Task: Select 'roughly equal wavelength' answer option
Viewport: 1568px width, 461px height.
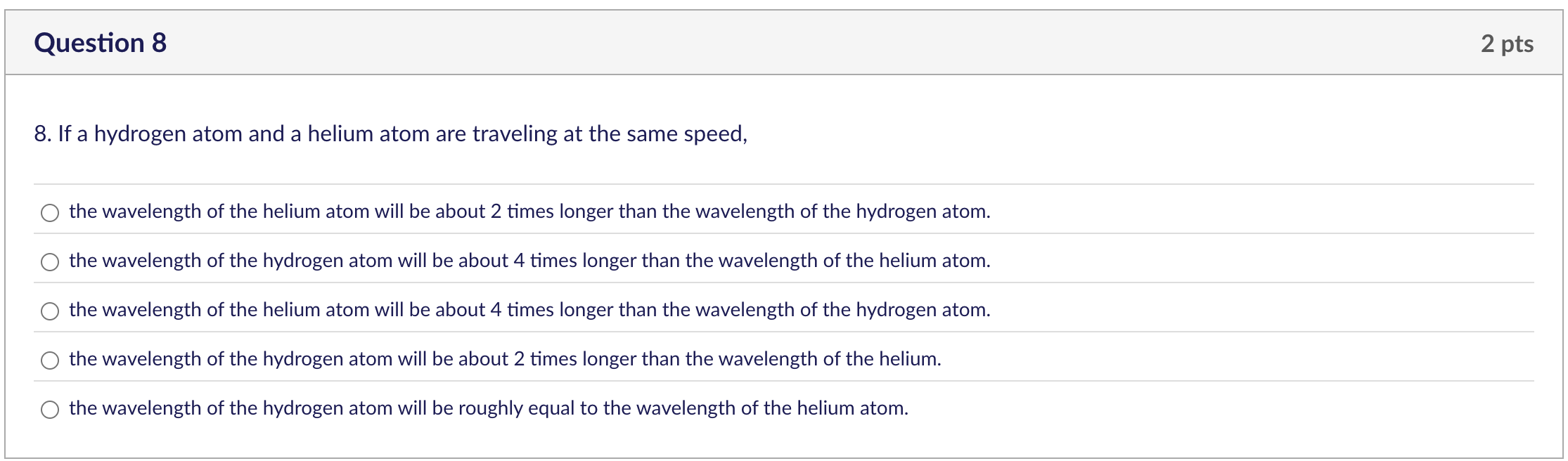Action: 49,407
